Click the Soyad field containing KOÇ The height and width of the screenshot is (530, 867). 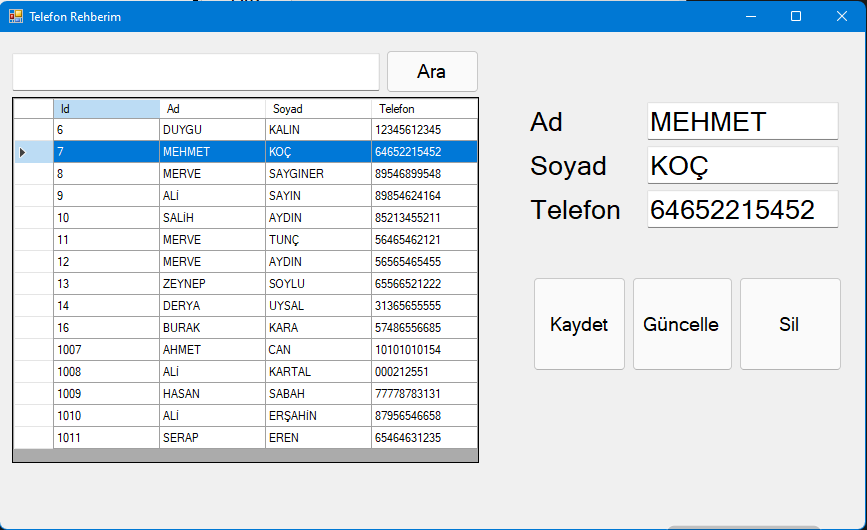click(741, 166)
